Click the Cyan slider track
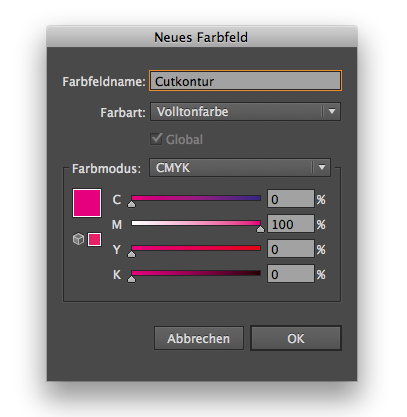 [196, 198]
